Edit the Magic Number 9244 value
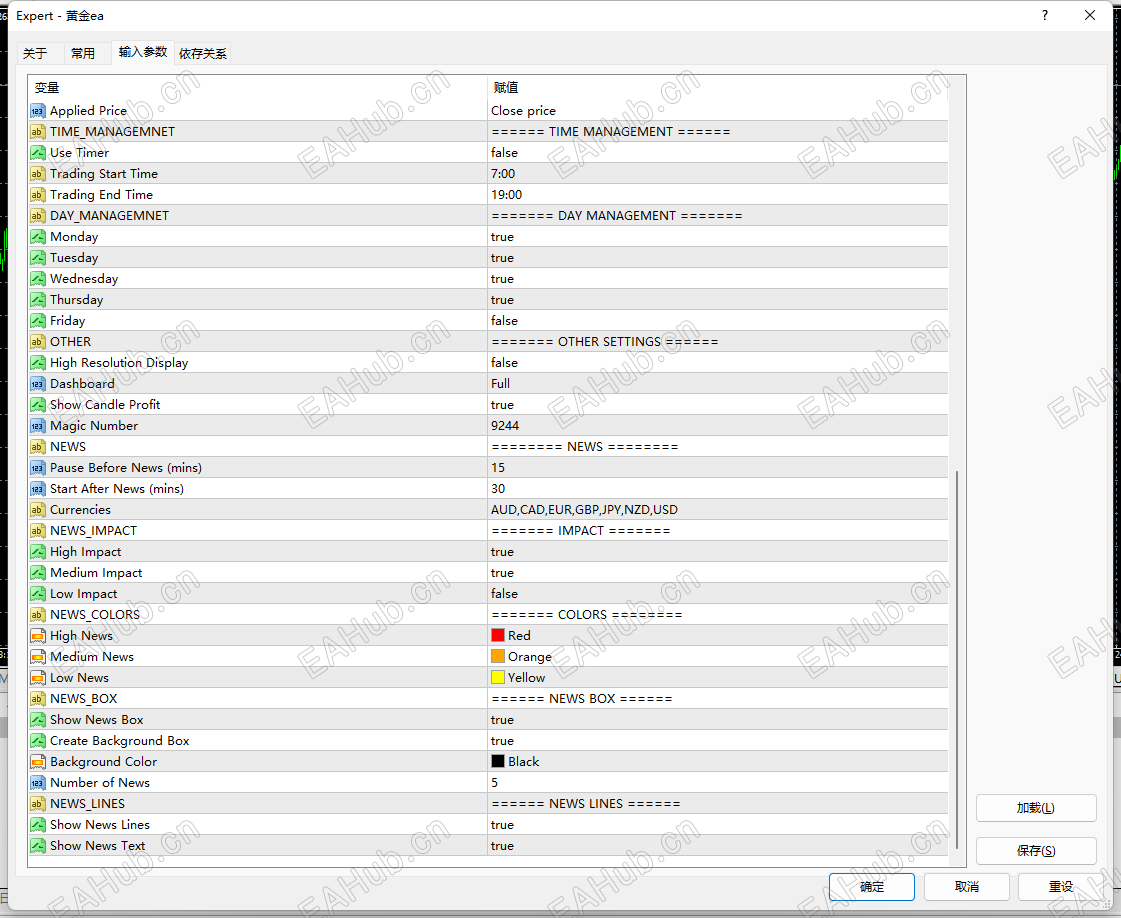 pyautogui.click(x=718, y=426)
